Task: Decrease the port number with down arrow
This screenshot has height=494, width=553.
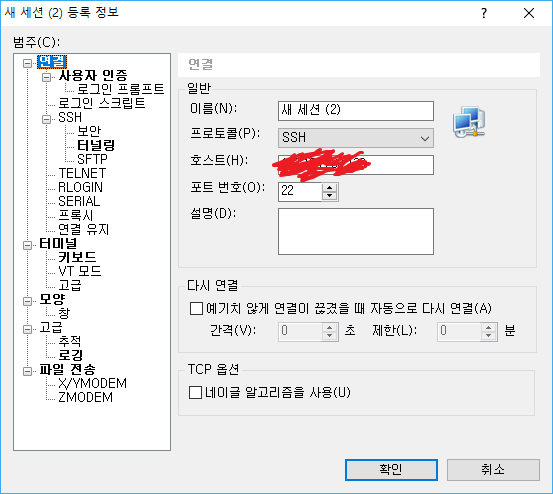Action: pyautogui.click(x=330, y=196)
